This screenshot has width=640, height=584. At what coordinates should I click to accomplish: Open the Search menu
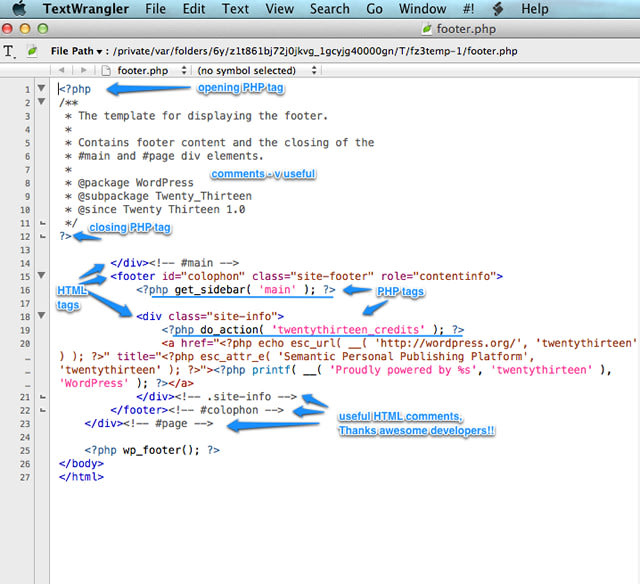click(329, 9)
